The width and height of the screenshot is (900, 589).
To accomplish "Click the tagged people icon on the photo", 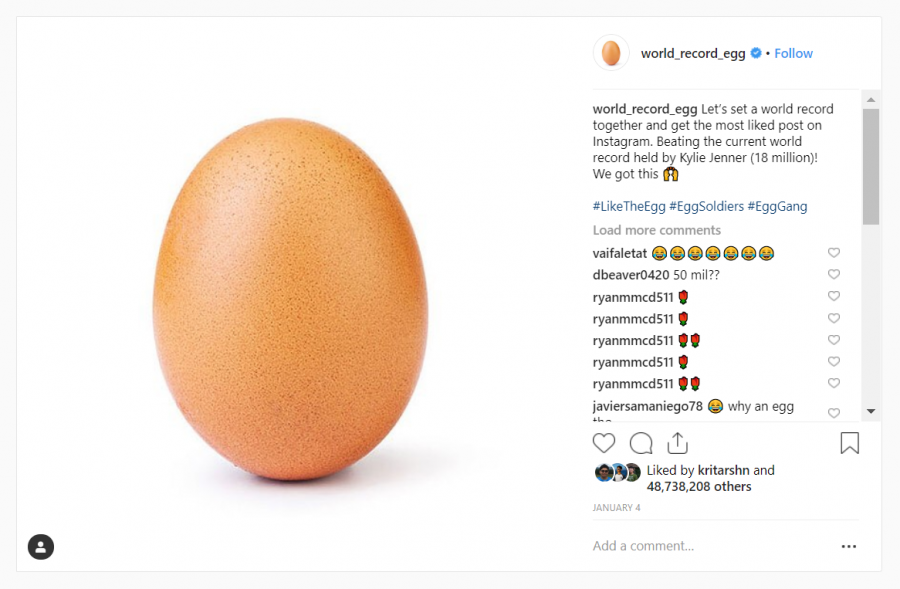I will [x=41, y=547].
